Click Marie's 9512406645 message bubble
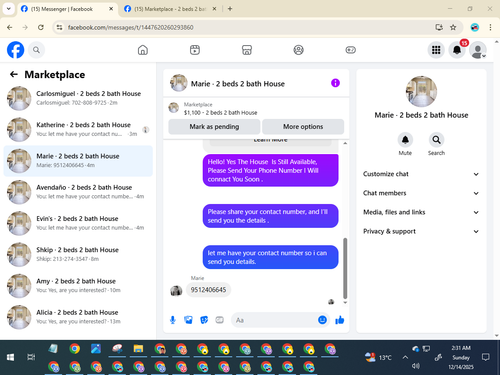 click(x=208, y=290)
